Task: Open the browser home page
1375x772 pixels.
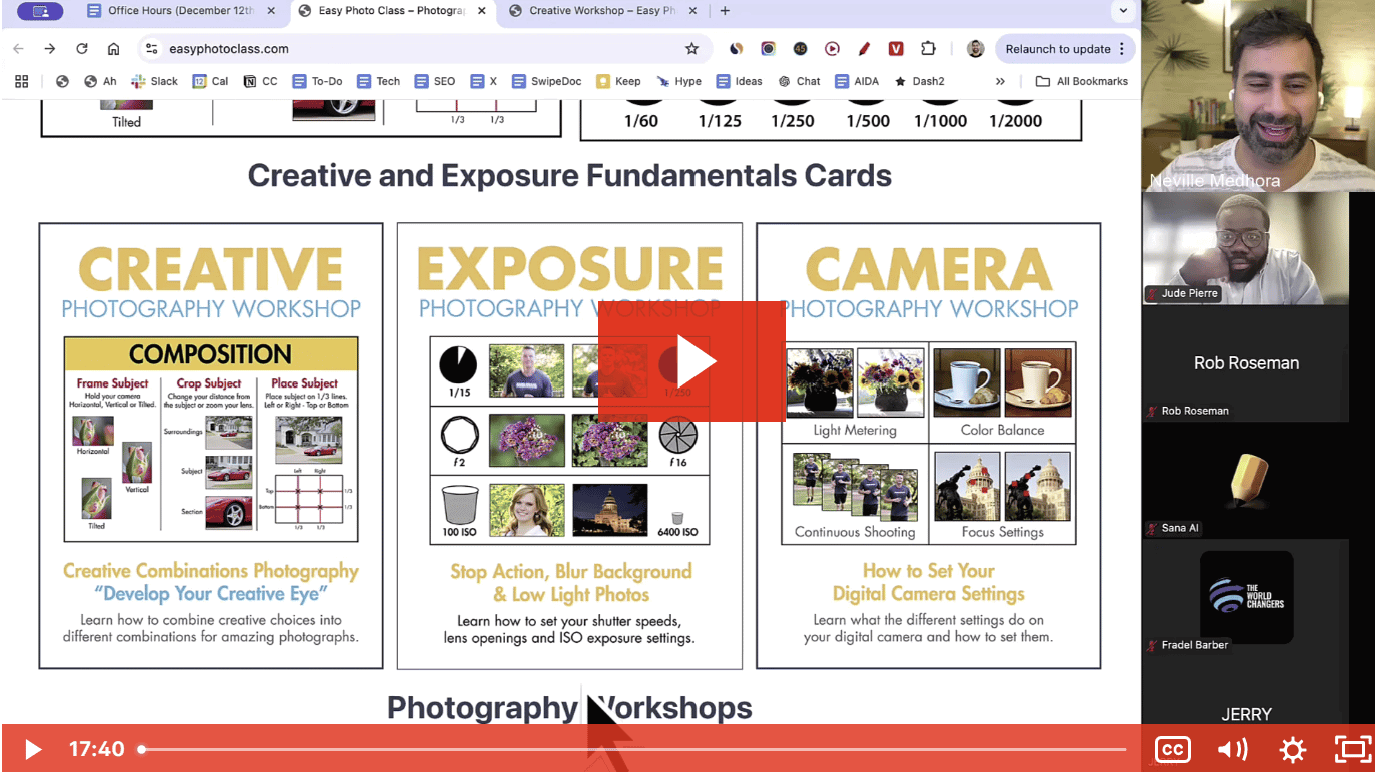Action: click(x=114, y=48)
